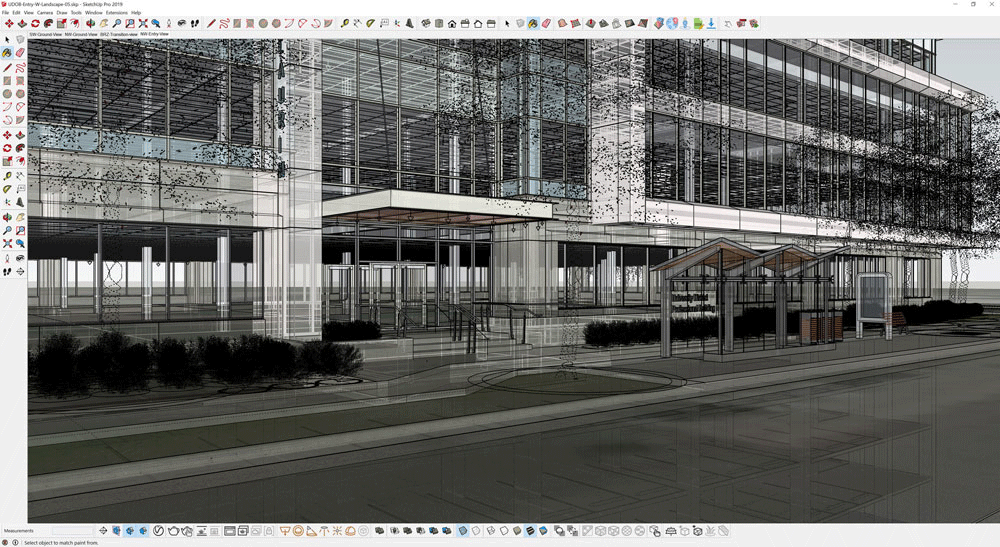Select the Polygon tool in the left palette

click(20, 94)
